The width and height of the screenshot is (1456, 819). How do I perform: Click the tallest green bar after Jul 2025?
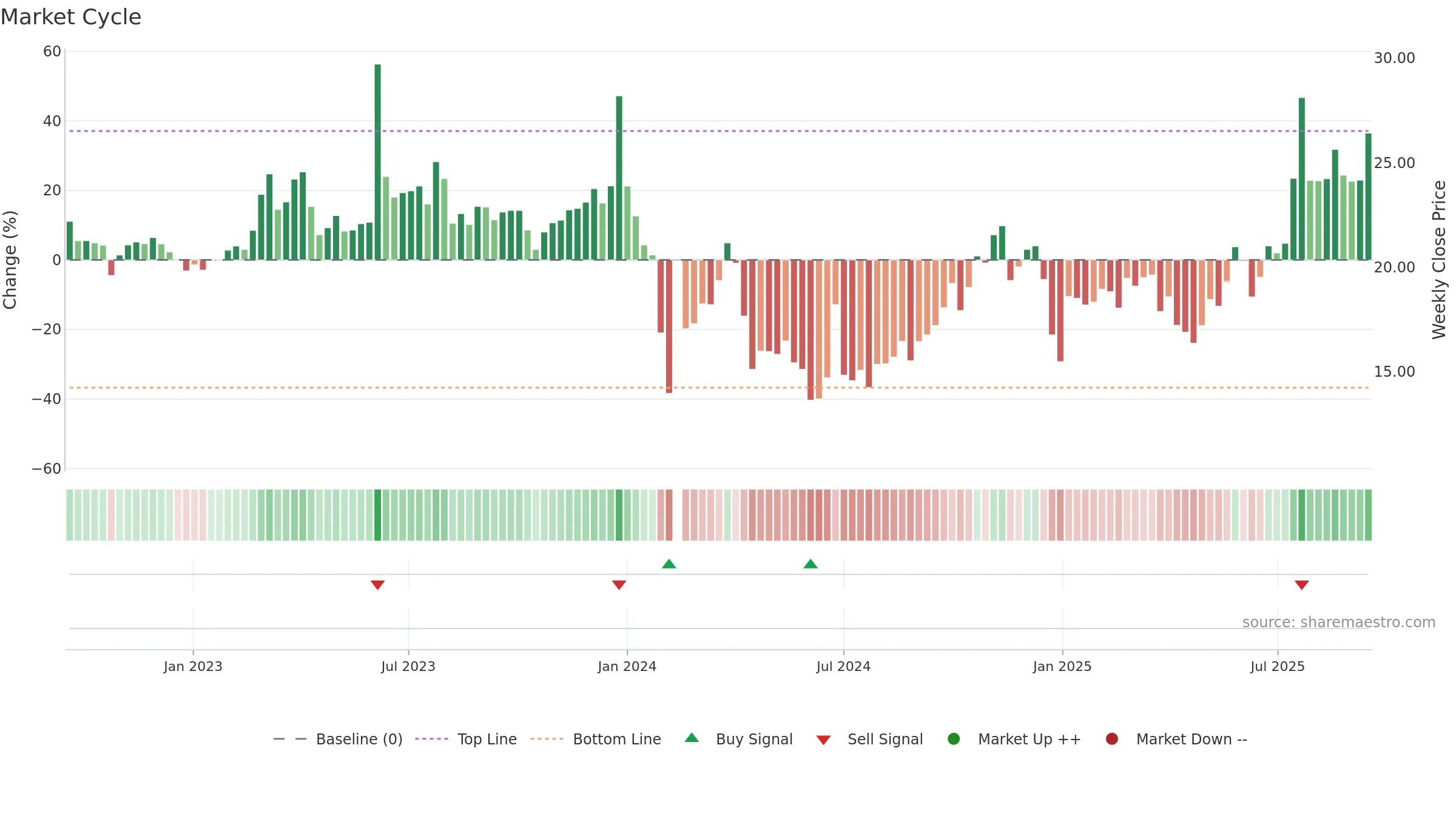[1302, 179]
